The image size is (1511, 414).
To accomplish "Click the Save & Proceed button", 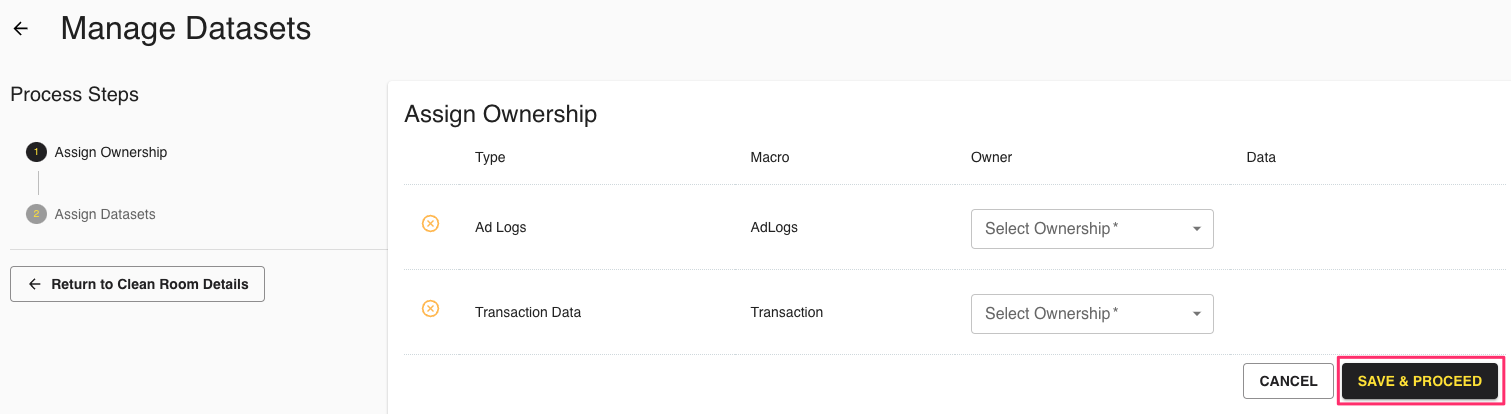I will (x=1419, y=381).
